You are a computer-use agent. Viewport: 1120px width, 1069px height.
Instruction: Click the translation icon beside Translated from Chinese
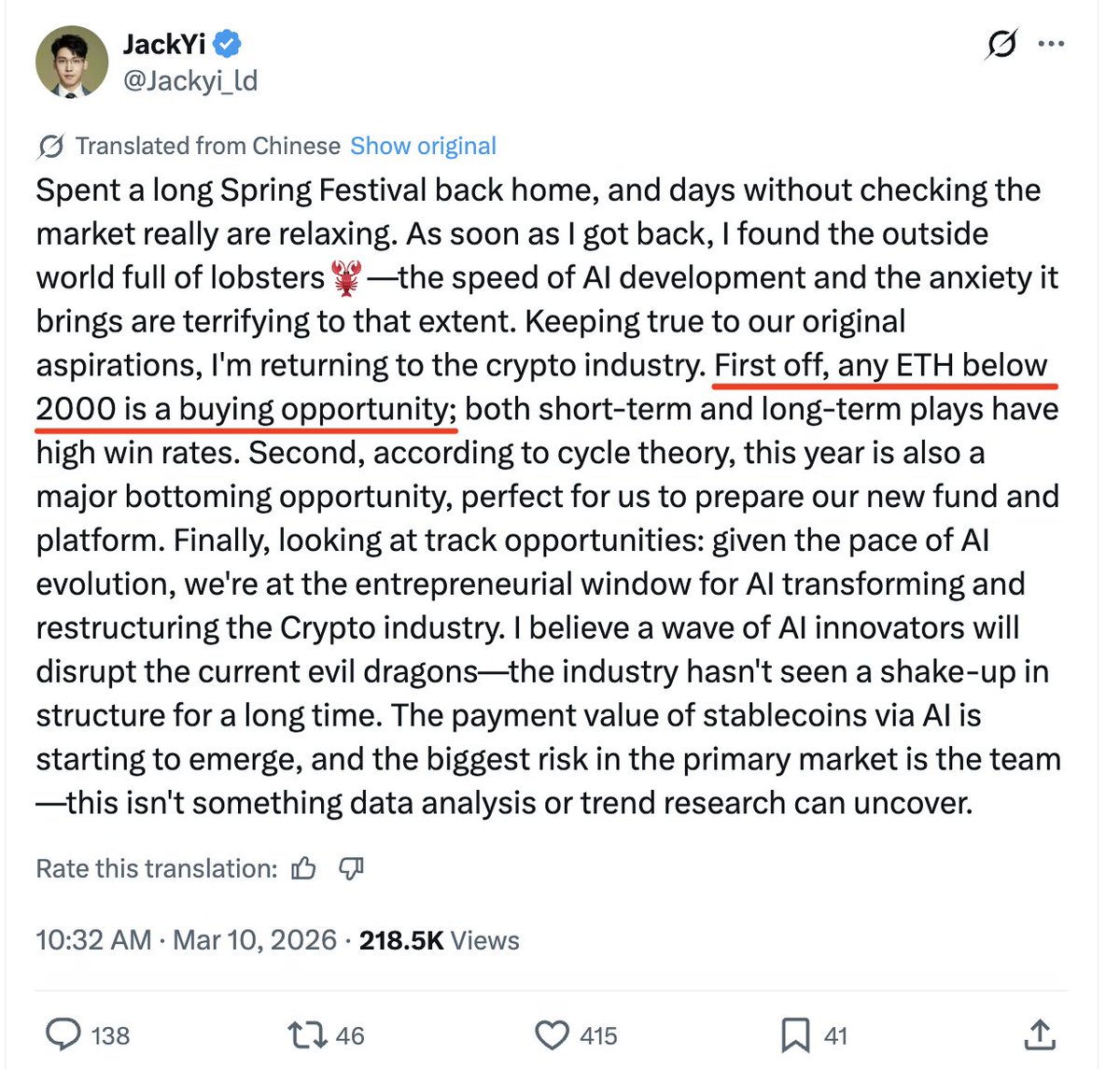pyautogui.click(x=50, y=147)
